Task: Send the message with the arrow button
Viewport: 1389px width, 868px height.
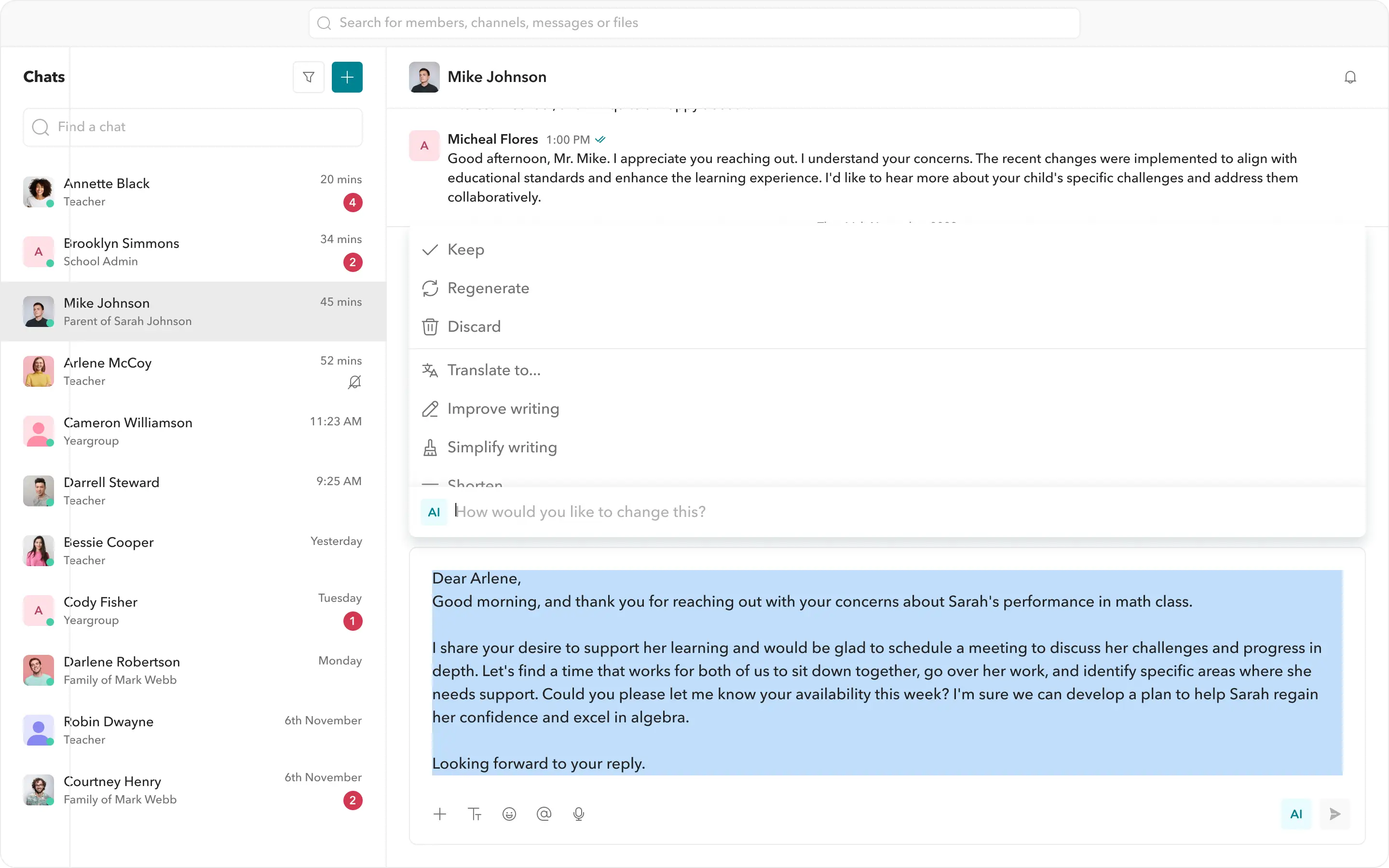Action: 1334,814
